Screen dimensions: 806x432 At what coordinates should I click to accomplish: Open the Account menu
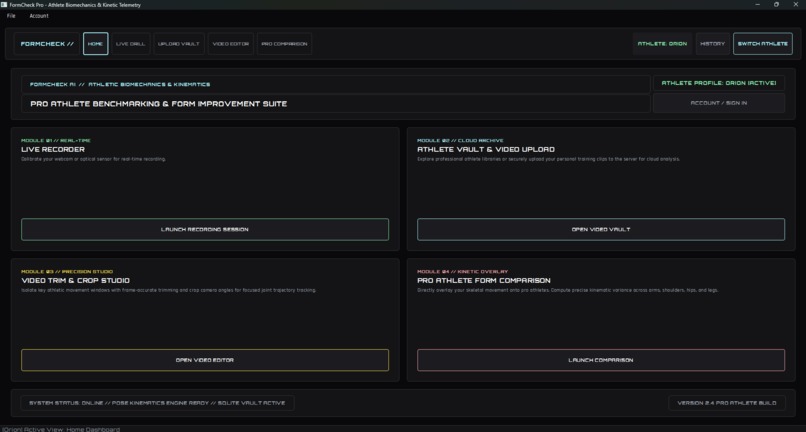(x=39, y=16)
